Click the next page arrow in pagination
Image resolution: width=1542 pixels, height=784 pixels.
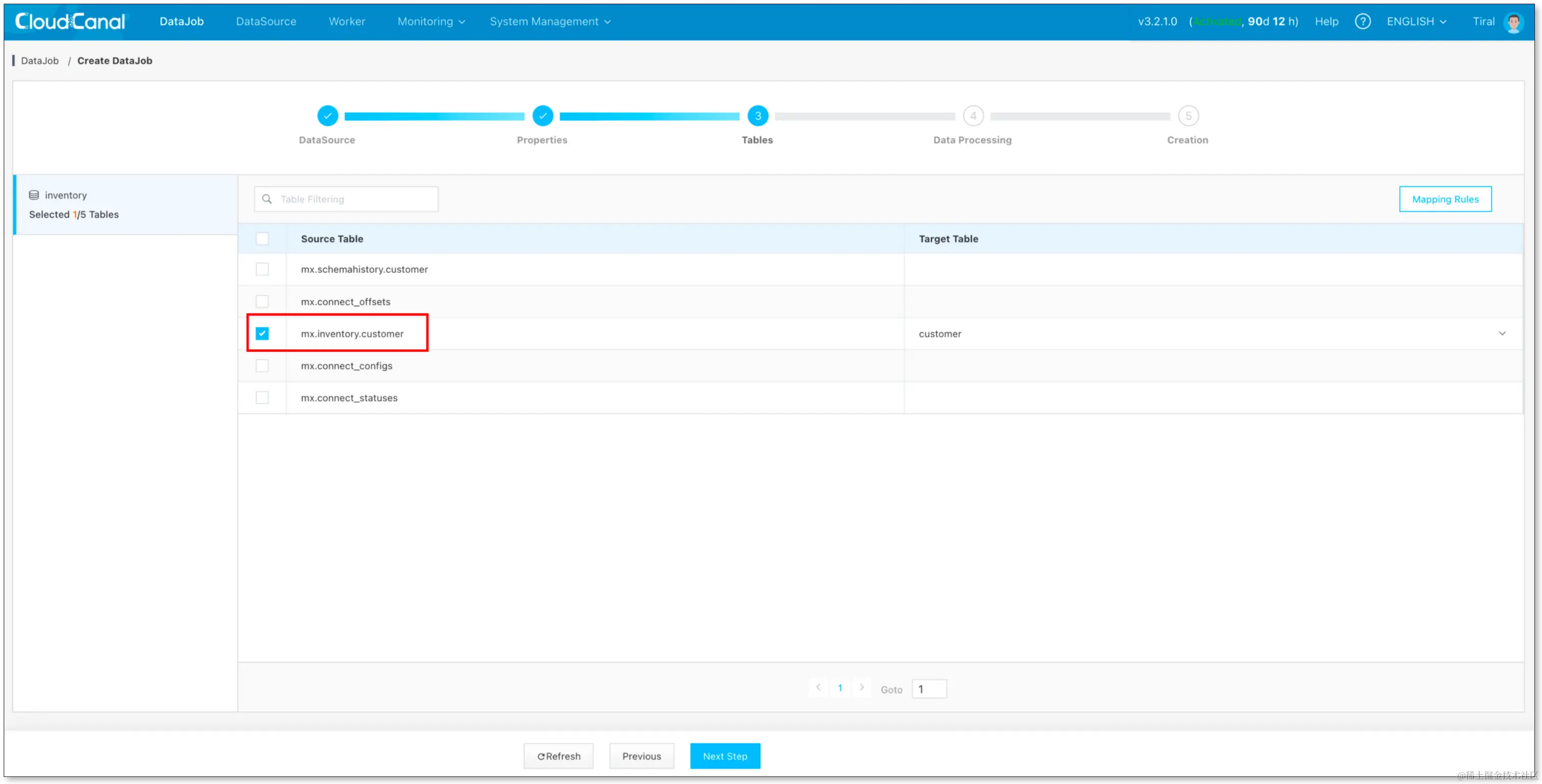pyautogui.click(x=861, y=688)
